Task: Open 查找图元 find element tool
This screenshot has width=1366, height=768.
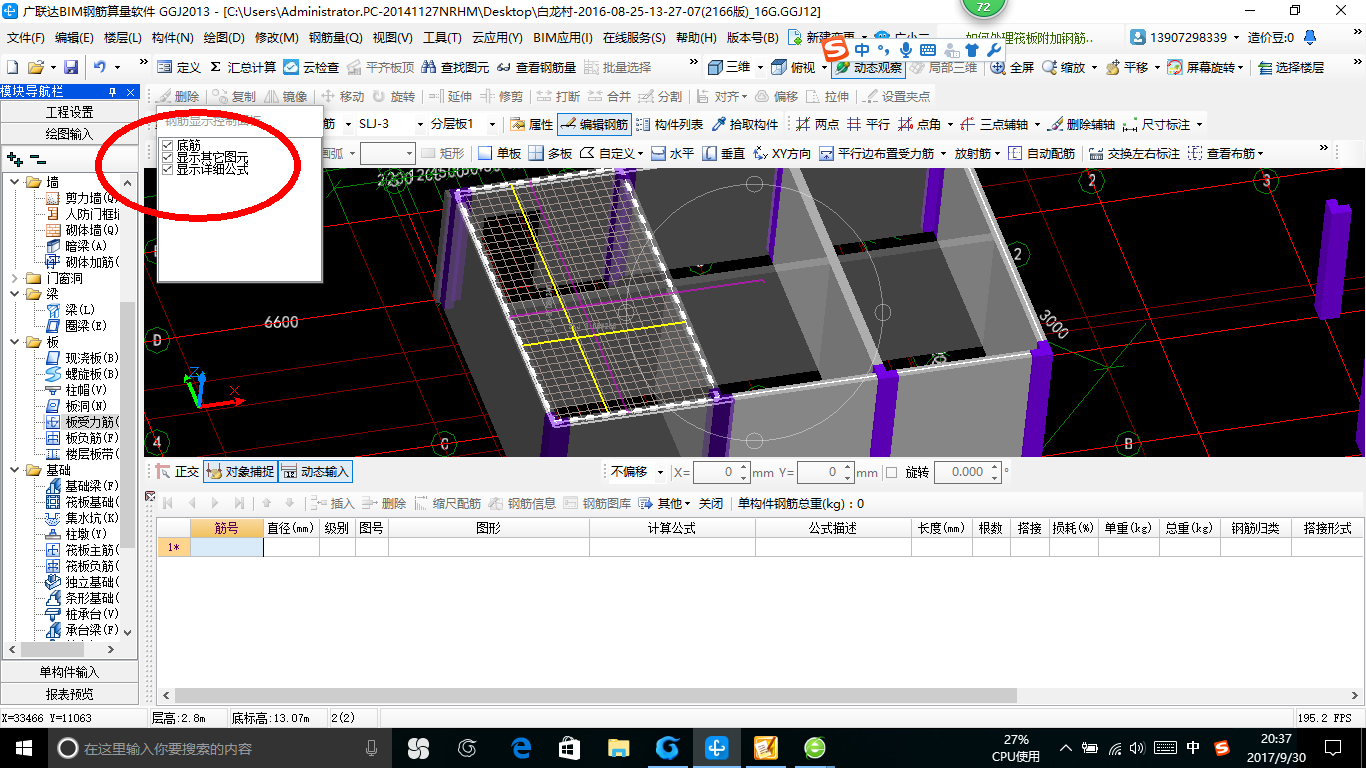Action: click(x=456, y=67)
